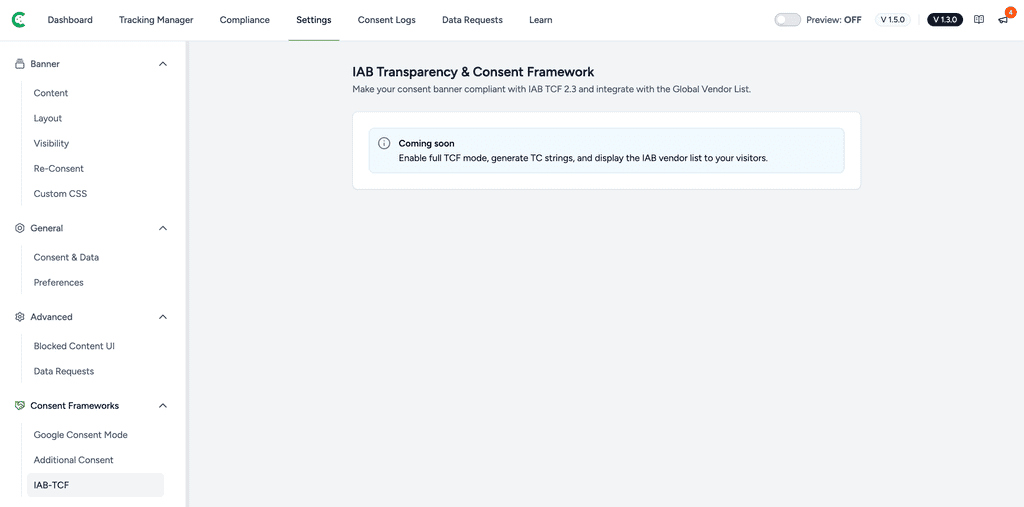This screenshot has height=507, width=1024.
Task: Open Visibility banner settings
Action: (51, 143)
